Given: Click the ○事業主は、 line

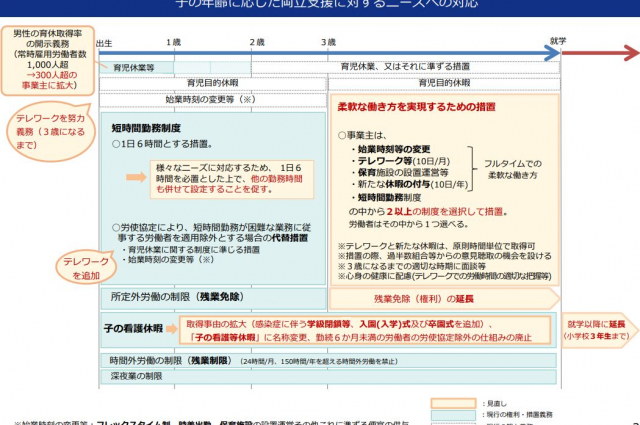Looking at the screenshot, I should (x=362, y=135).
